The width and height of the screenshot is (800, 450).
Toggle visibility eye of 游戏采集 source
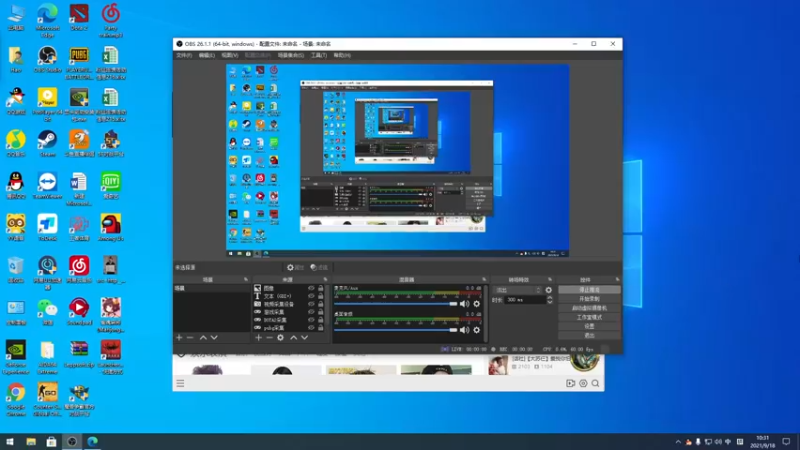tap(311, 312)
